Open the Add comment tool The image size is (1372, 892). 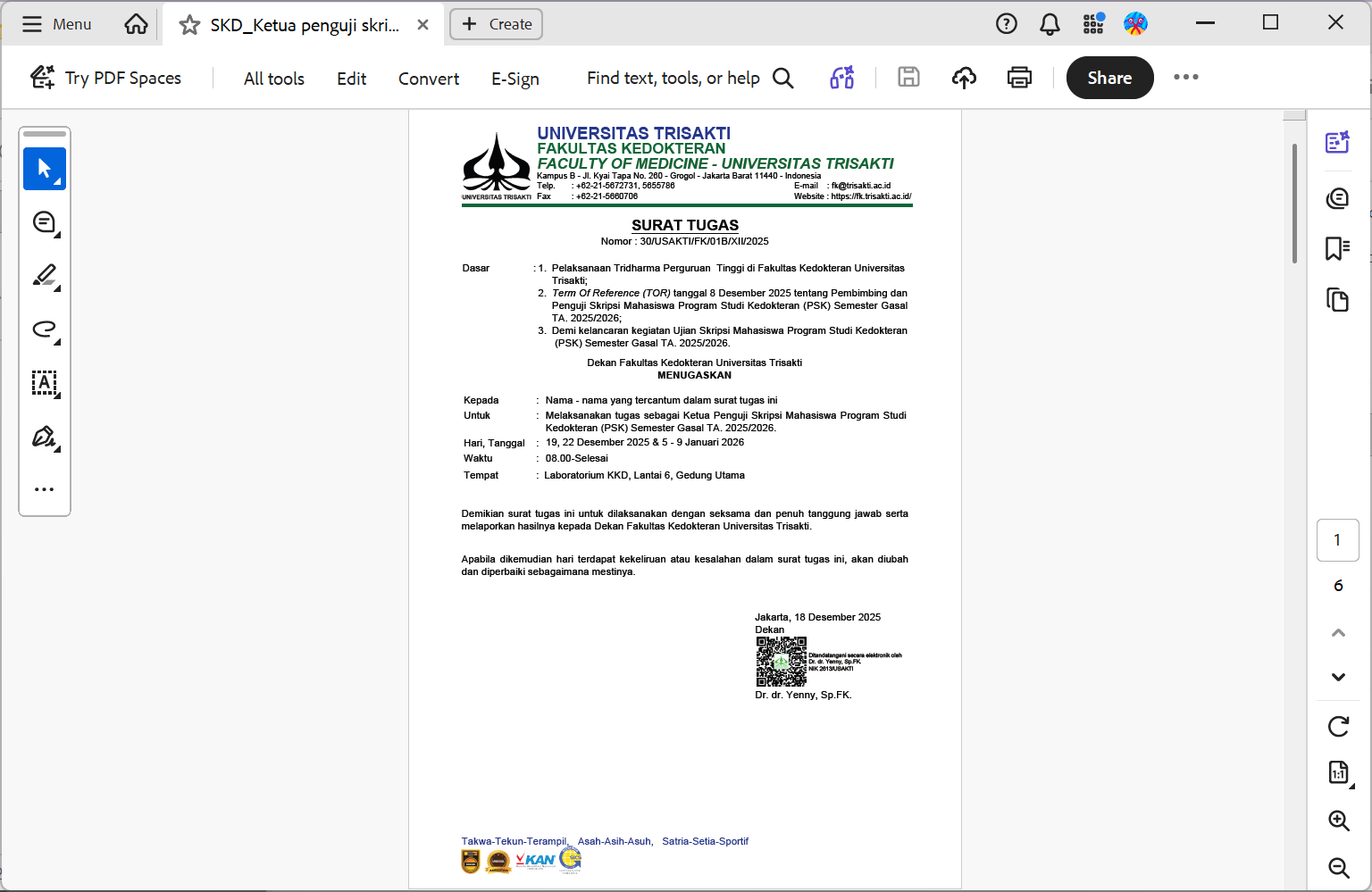click(x=44, y=222)
